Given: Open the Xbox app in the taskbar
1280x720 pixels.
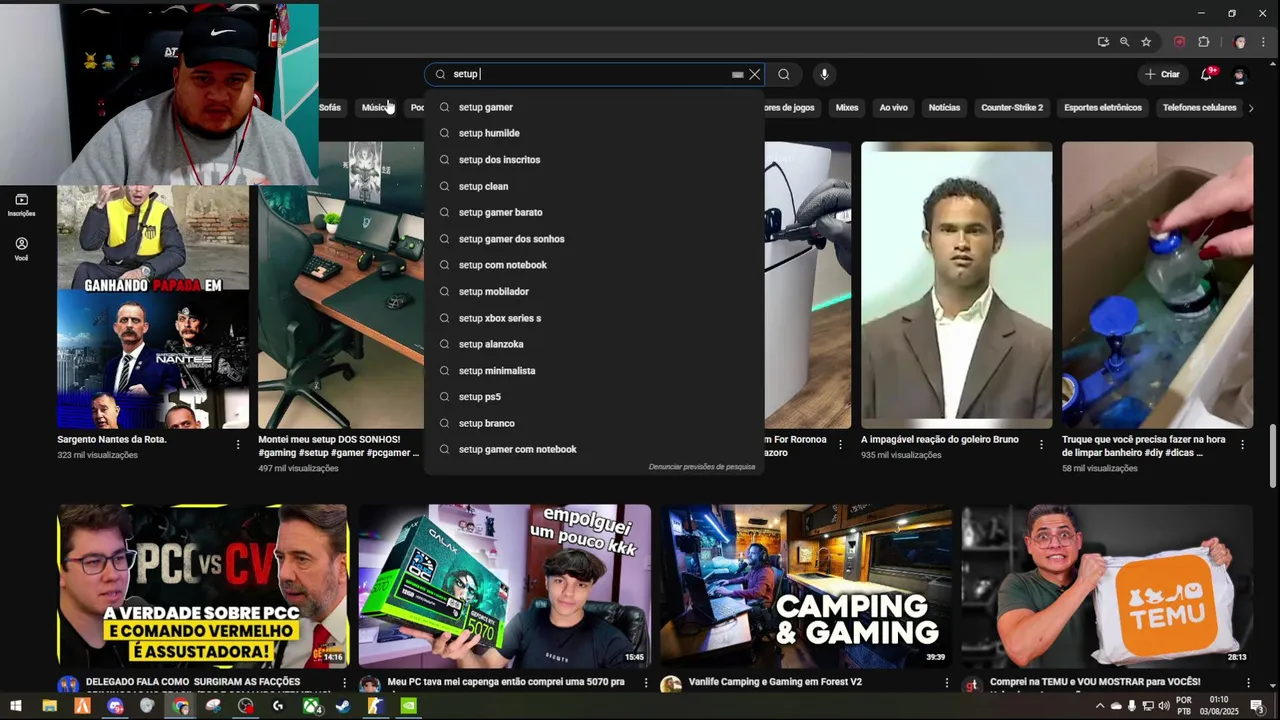Looking at the screenshot, I should [312, 706].
